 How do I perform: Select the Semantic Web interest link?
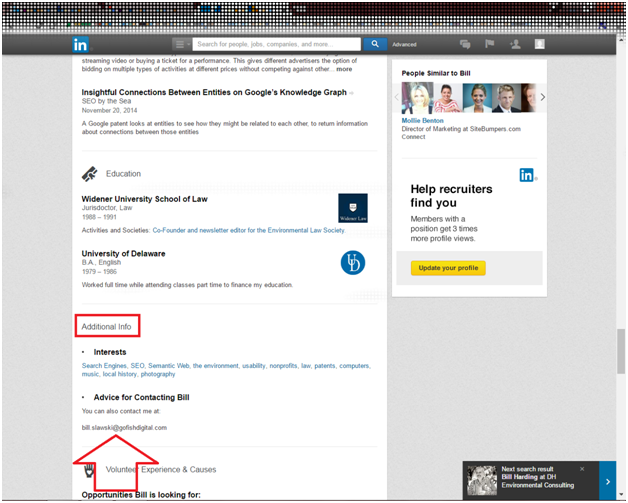(169, 366)
